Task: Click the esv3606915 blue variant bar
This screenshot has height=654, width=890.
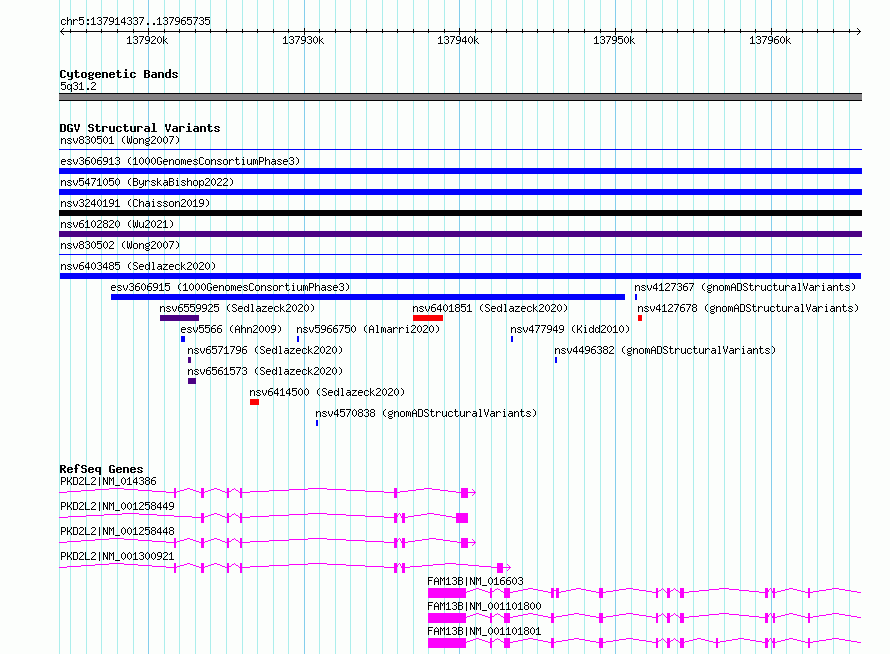Action: [x=368, y=297]
